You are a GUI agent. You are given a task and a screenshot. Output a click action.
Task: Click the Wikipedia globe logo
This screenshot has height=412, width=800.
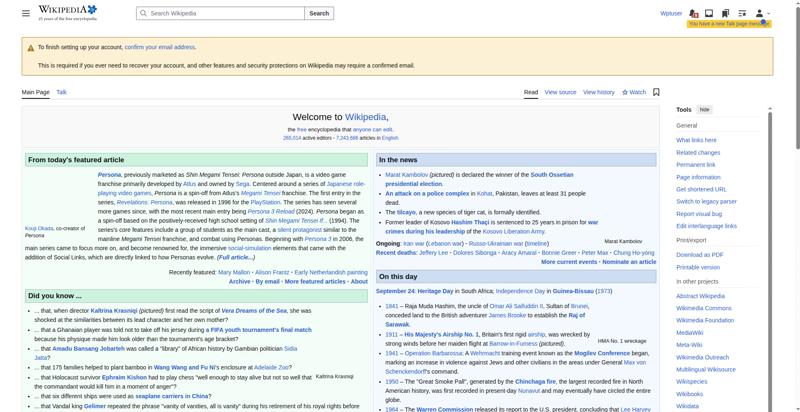coord(67,13)
